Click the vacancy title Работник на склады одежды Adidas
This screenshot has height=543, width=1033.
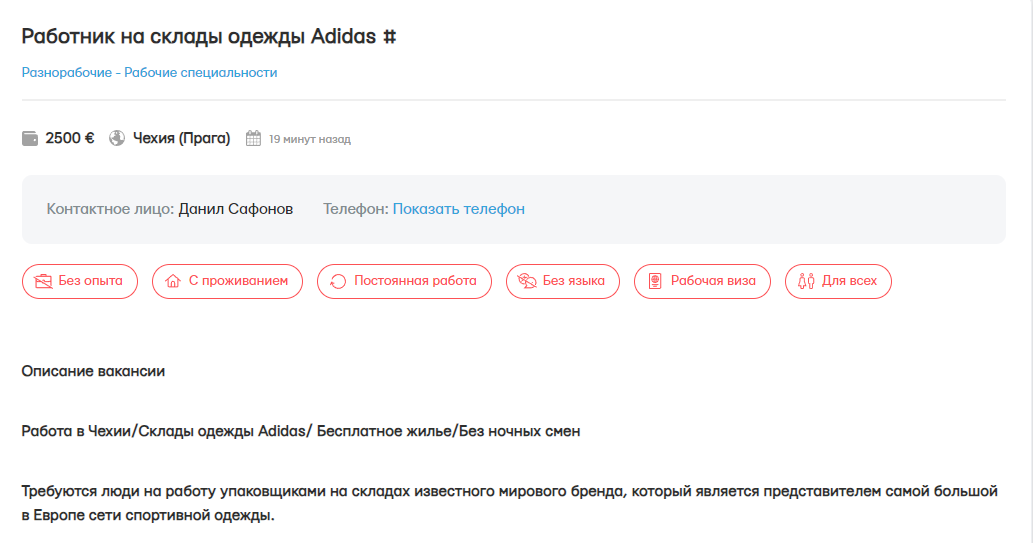(x=209, y=36)
